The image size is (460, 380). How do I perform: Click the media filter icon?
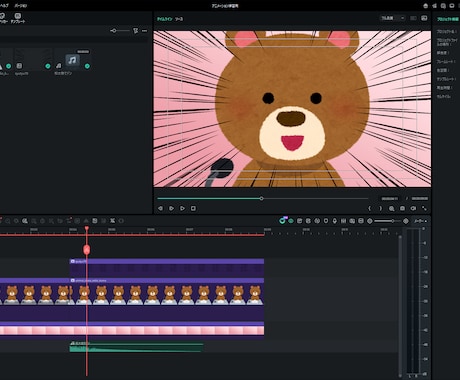coord(135,31)
